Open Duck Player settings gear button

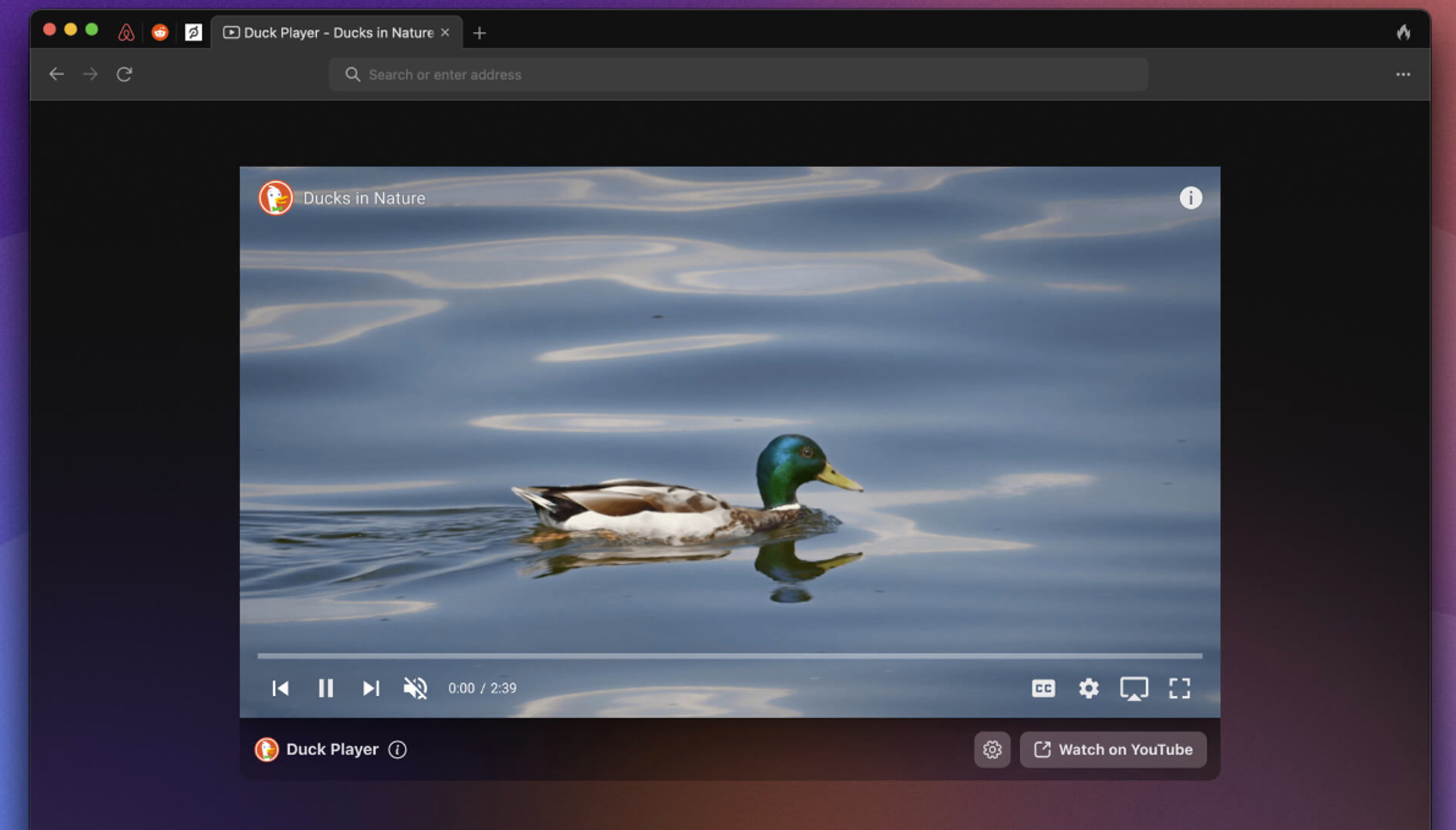(992, 749)
